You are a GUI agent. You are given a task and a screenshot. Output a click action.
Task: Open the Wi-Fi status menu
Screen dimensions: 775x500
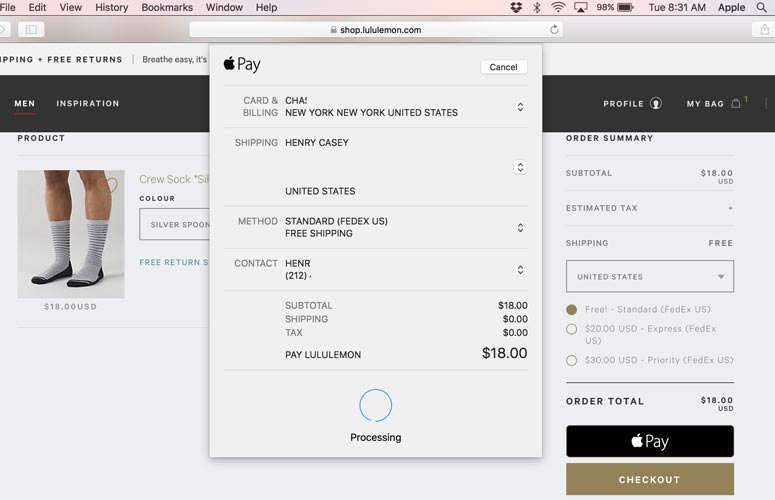pos(558,7)
